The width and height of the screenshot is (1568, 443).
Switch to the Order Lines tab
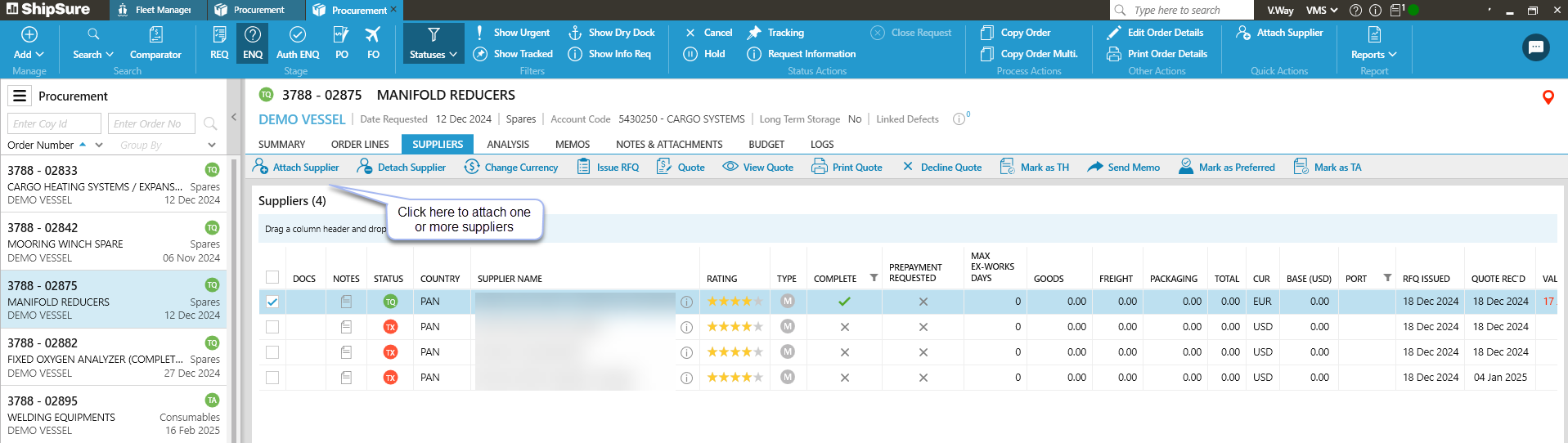tap(360, 145)
